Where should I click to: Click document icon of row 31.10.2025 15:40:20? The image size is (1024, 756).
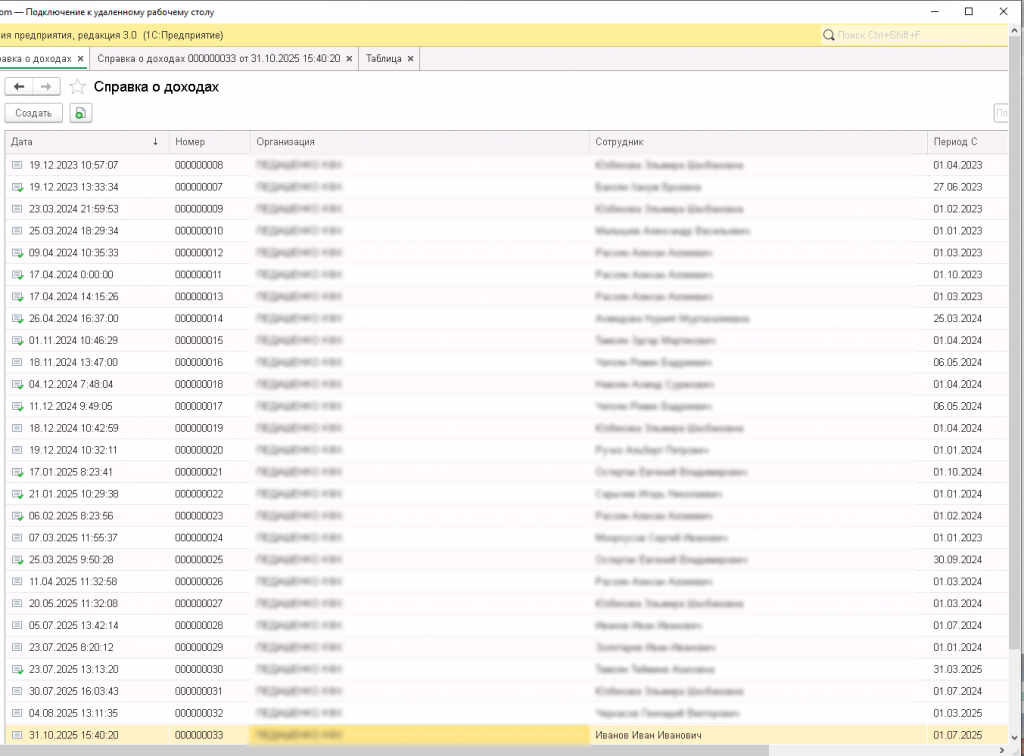[18, 735]
